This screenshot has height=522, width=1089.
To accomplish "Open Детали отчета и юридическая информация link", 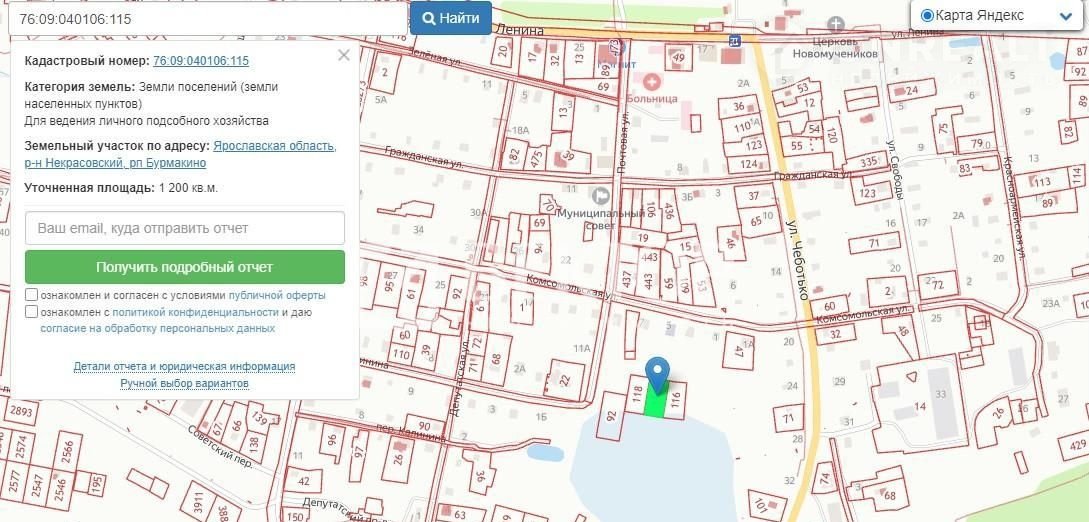I will 184,366.
